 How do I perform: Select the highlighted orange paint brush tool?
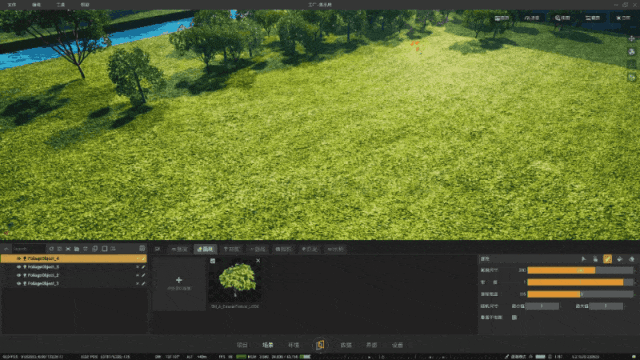pyautogui.click(x=607, y=259)
